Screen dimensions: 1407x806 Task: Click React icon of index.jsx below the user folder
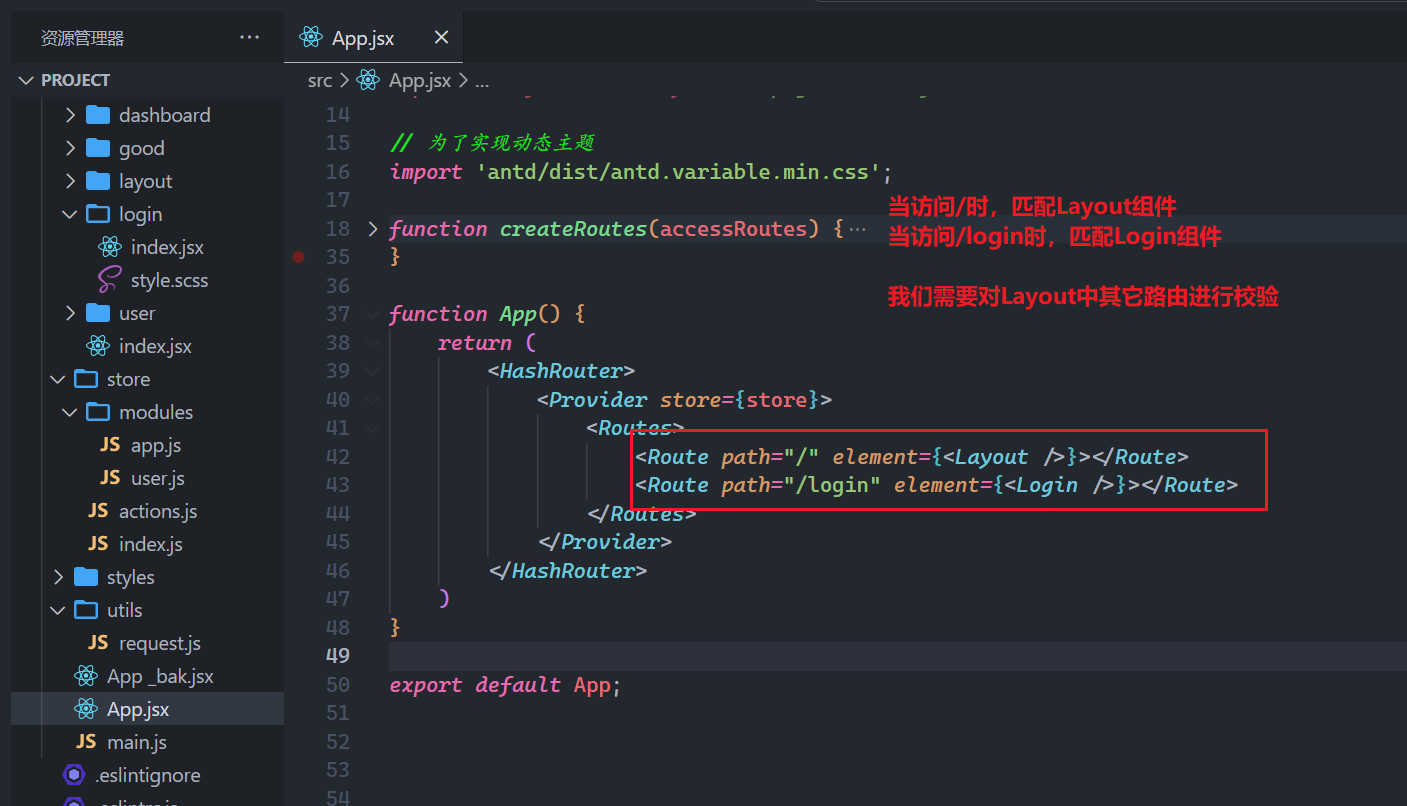pyautogui.click(x=98, y=346)
